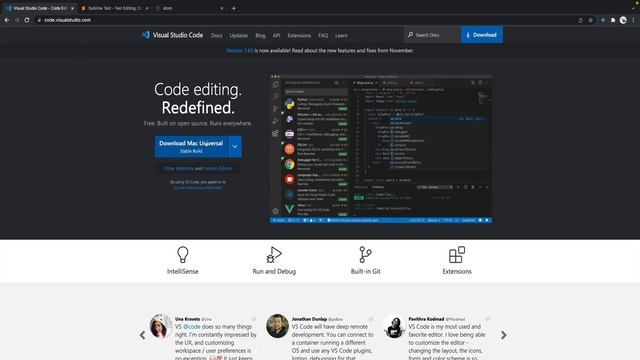Open the Learn navigation item
The height and width of the screenshot is (360, 640).
[x=341, y=36]
